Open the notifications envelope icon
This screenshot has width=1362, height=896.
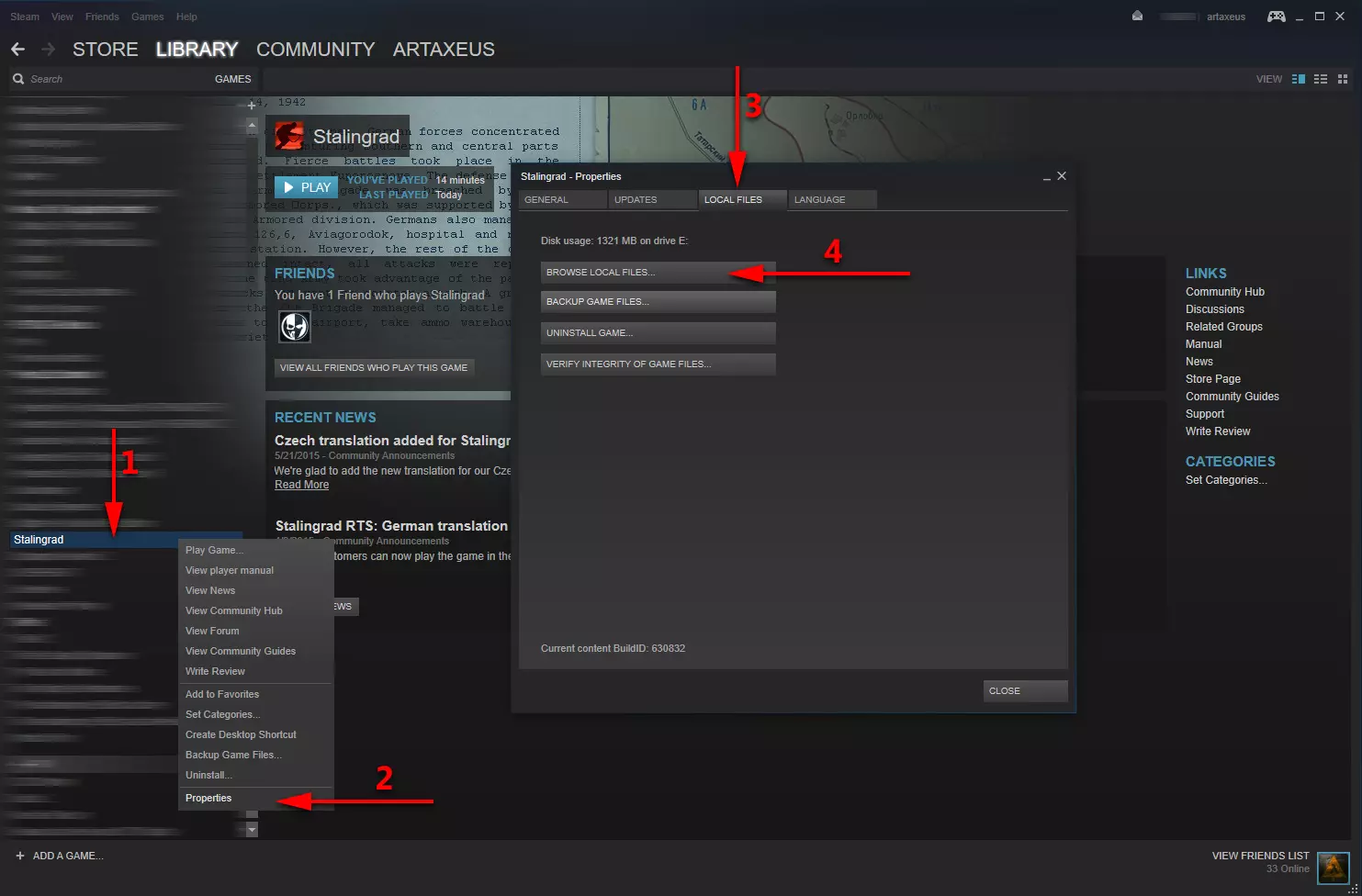pyautogui.click(x=1137, y=16)
